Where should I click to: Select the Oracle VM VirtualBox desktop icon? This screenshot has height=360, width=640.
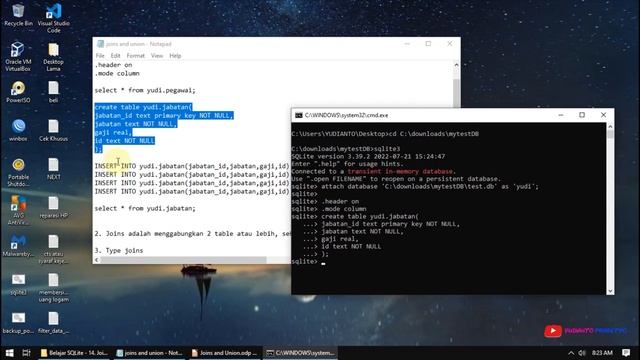click(x=18, y=56)
